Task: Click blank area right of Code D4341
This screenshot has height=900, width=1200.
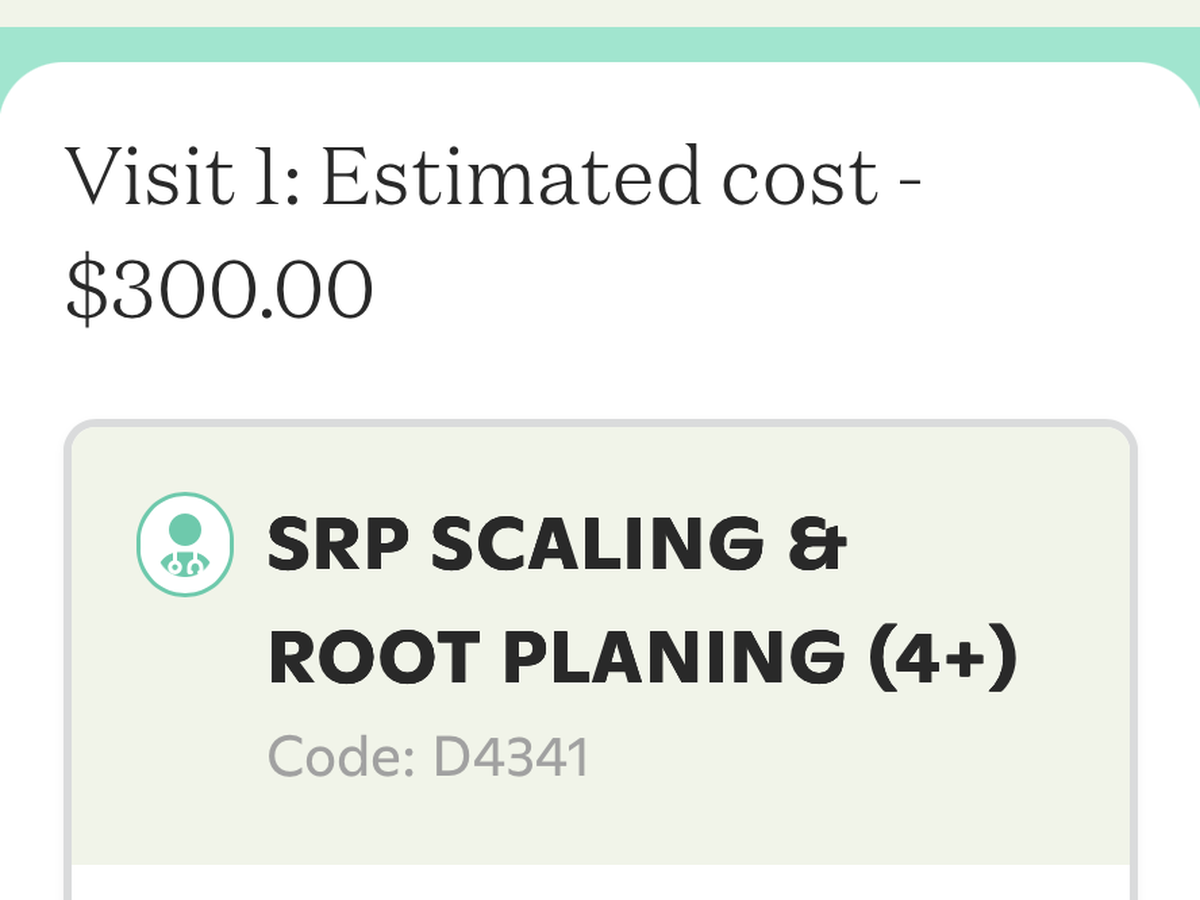Action: click(850, 757)
